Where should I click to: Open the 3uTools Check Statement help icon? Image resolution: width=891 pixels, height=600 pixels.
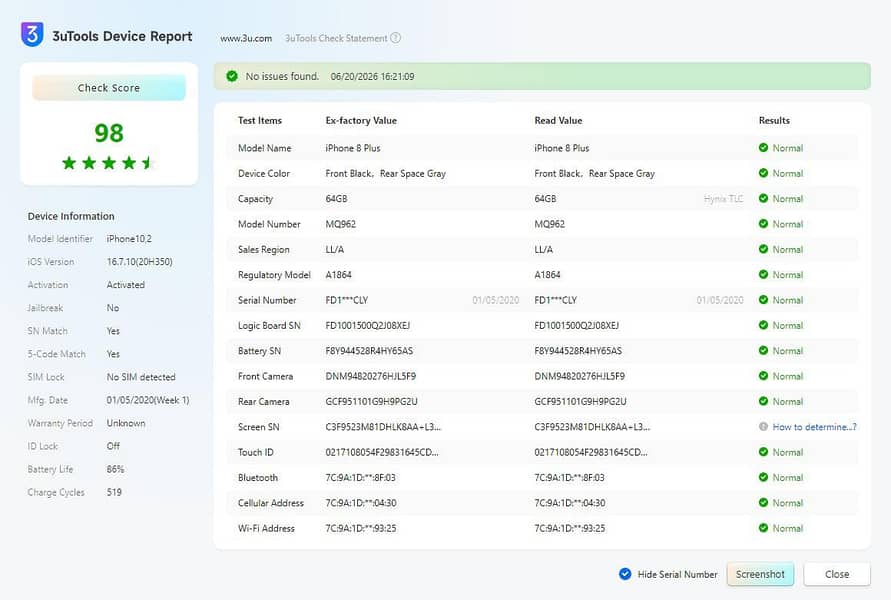(395, 38)
